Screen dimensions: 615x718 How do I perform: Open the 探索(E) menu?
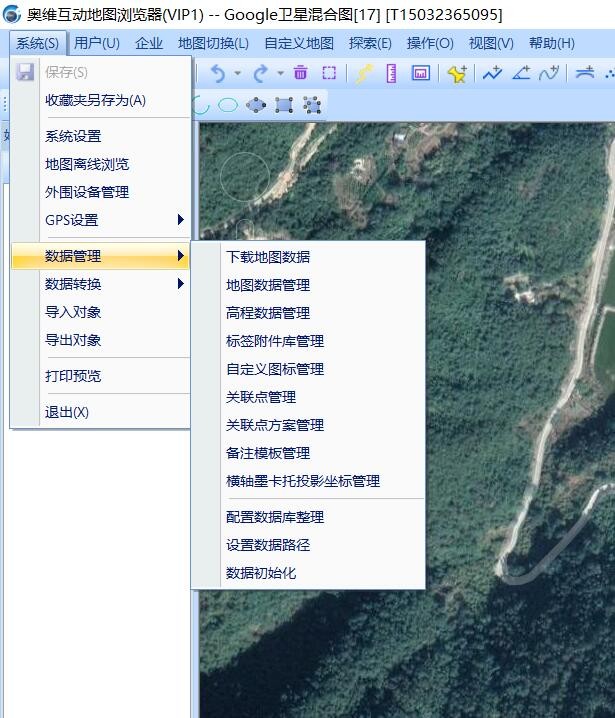(x=370, y=44)
